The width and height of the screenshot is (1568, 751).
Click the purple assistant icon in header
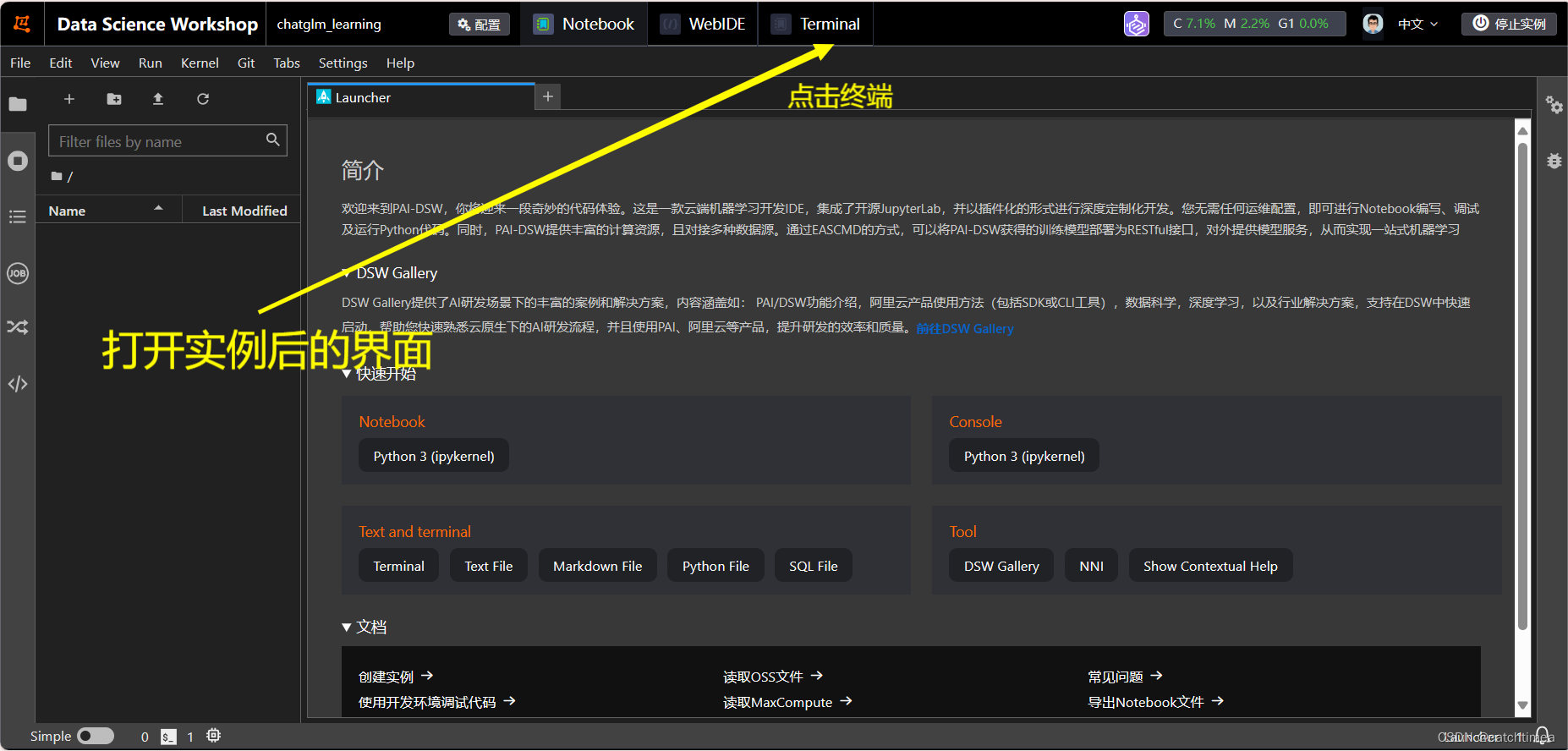pos(1137,24)
